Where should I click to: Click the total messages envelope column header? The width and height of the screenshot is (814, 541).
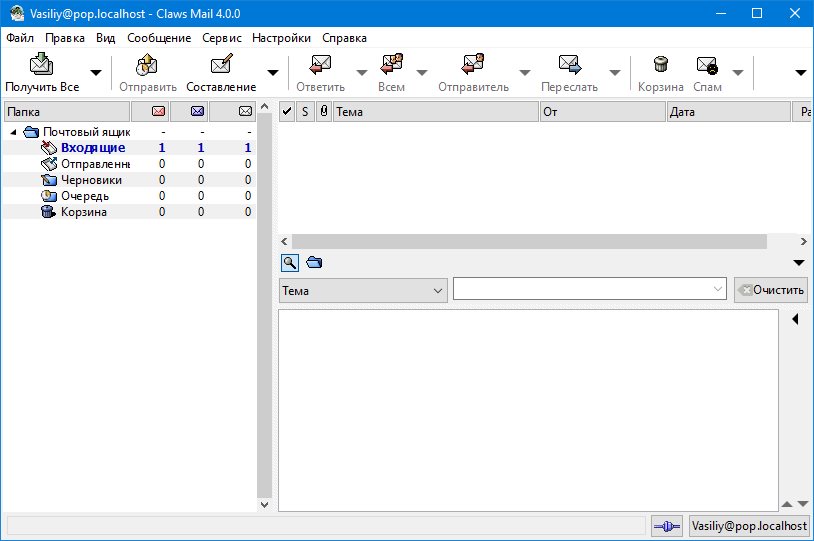point(233,112)
